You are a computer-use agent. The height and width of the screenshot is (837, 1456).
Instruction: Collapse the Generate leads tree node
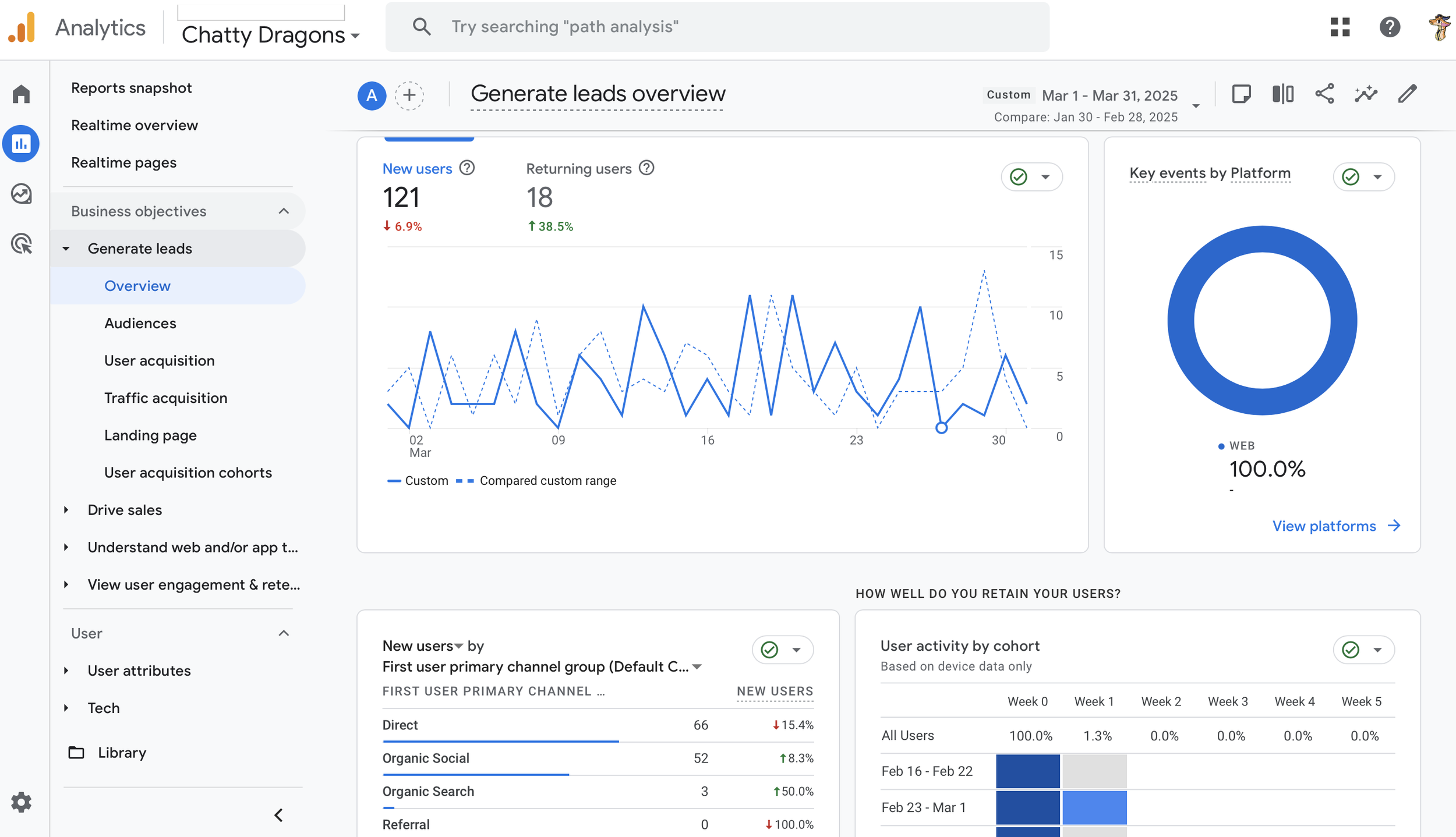coord(66,249)
